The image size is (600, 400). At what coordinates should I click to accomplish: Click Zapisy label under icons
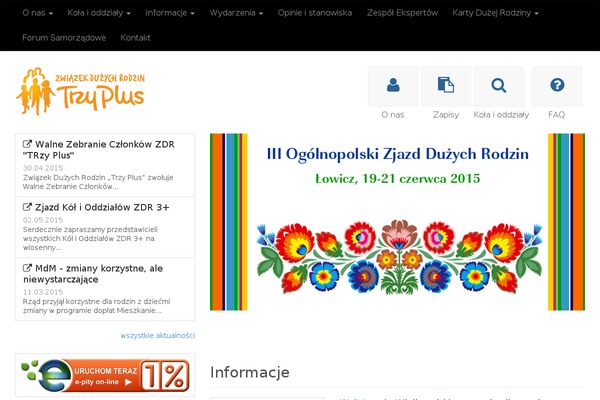pos(446,114)
